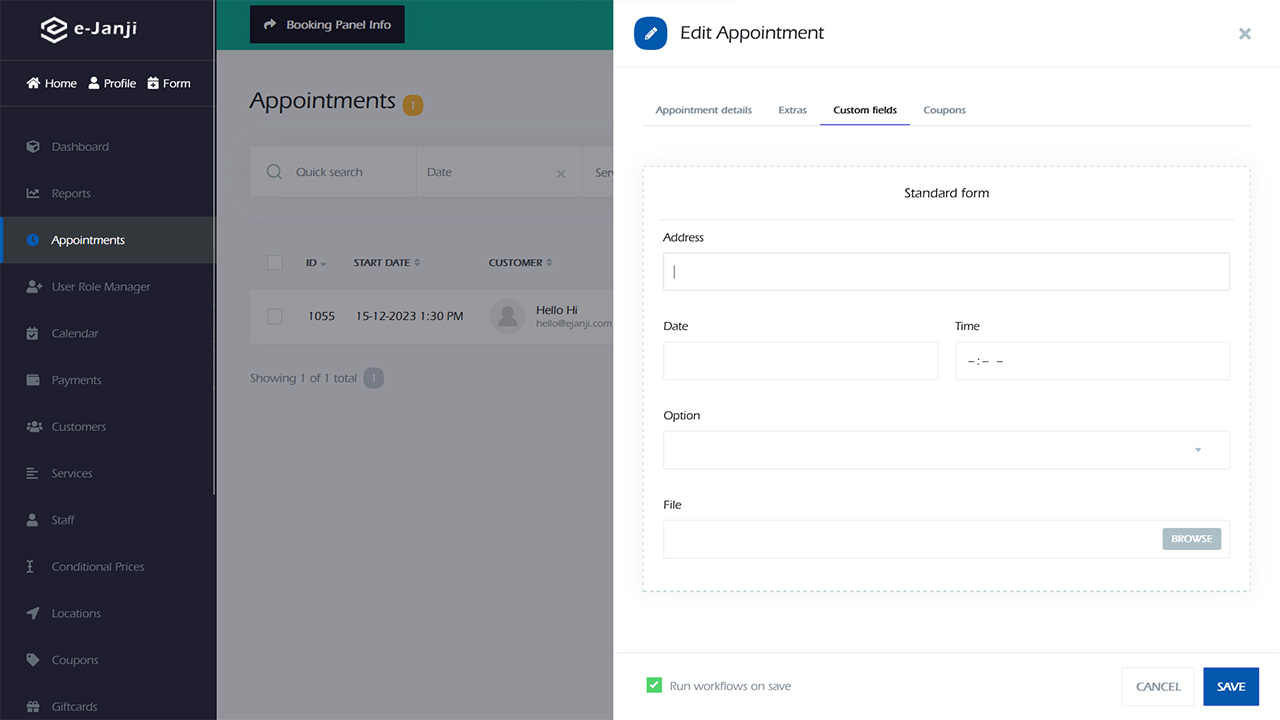Image resolution: width=1280 pixels, height=720 pixels.
Task: Click the User Role Manager icon
Action: point(33,287)
